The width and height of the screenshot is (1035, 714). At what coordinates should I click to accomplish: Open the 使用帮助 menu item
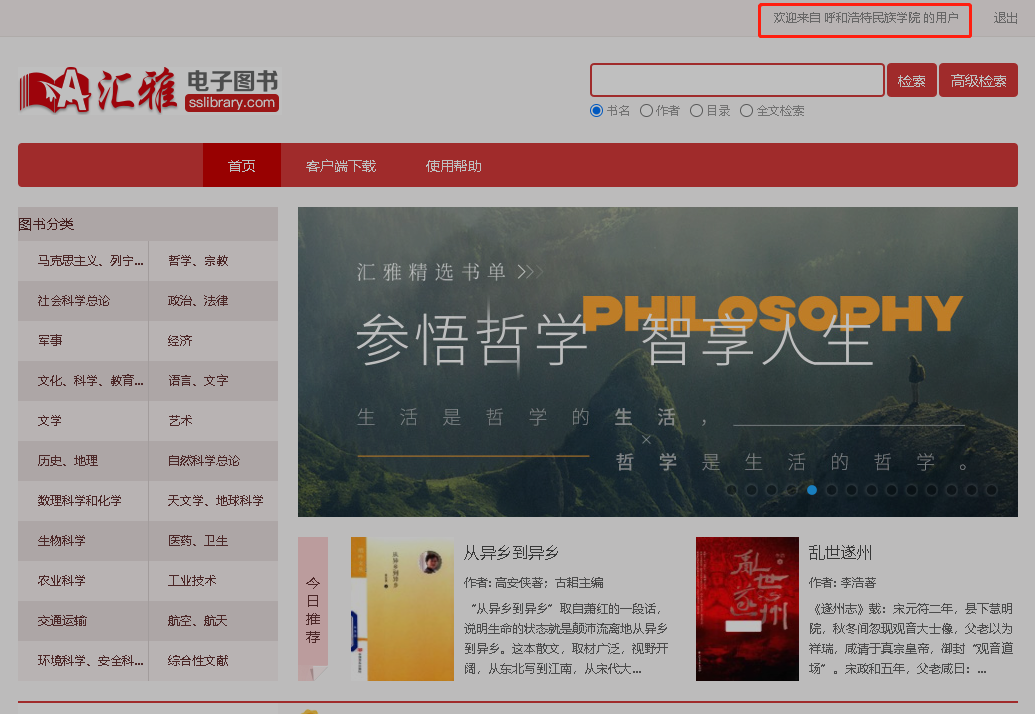(453, 166)
